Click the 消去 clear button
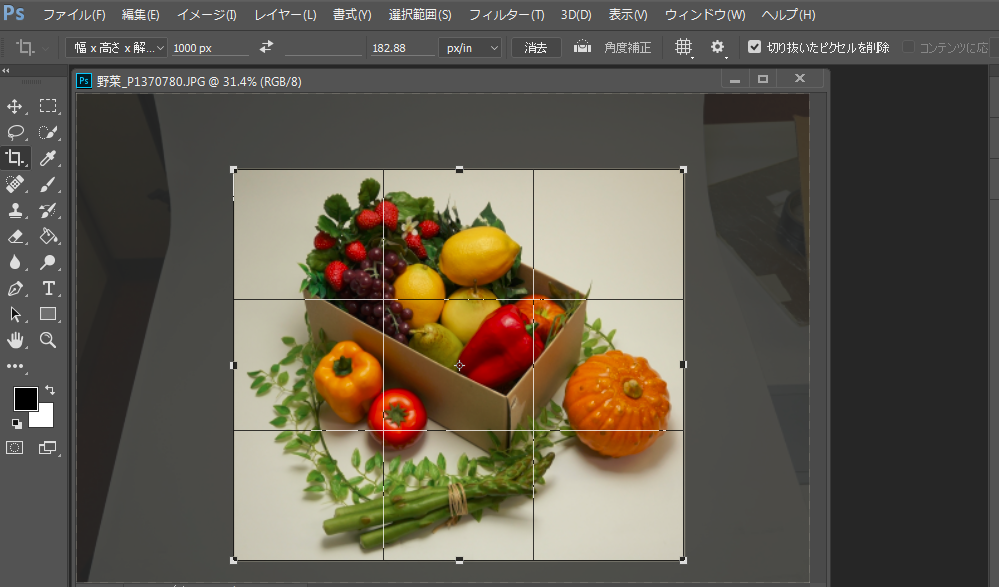The width and height of the screenshot is (999, 587). 536,48
